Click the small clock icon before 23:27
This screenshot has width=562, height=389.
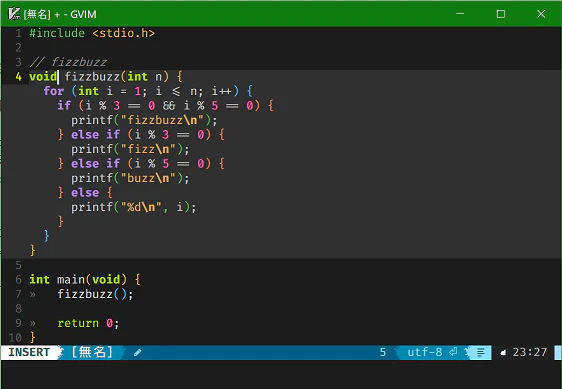pos(504,352)
